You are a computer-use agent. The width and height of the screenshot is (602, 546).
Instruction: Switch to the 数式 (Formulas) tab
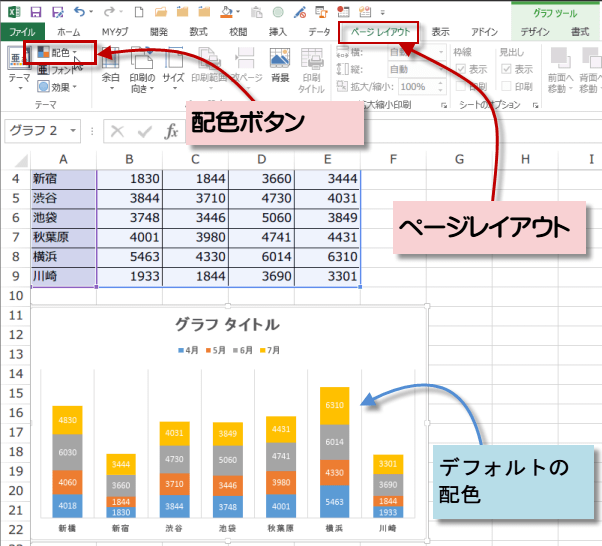point(198,32)
